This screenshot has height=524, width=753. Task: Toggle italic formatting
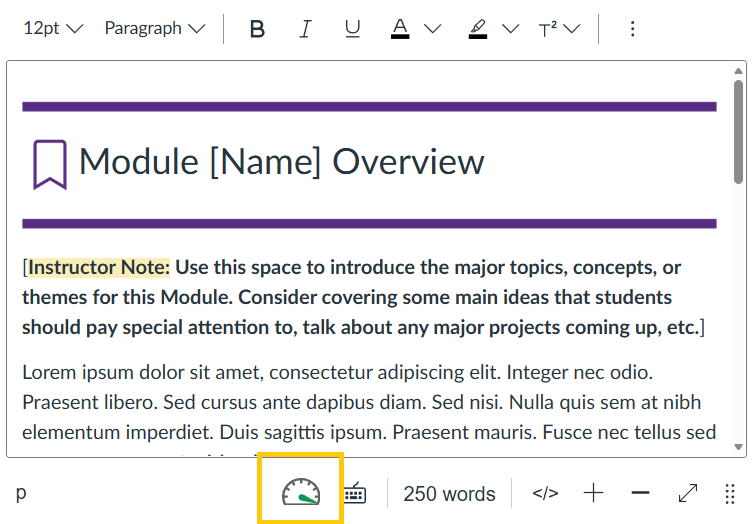[305, 29]
